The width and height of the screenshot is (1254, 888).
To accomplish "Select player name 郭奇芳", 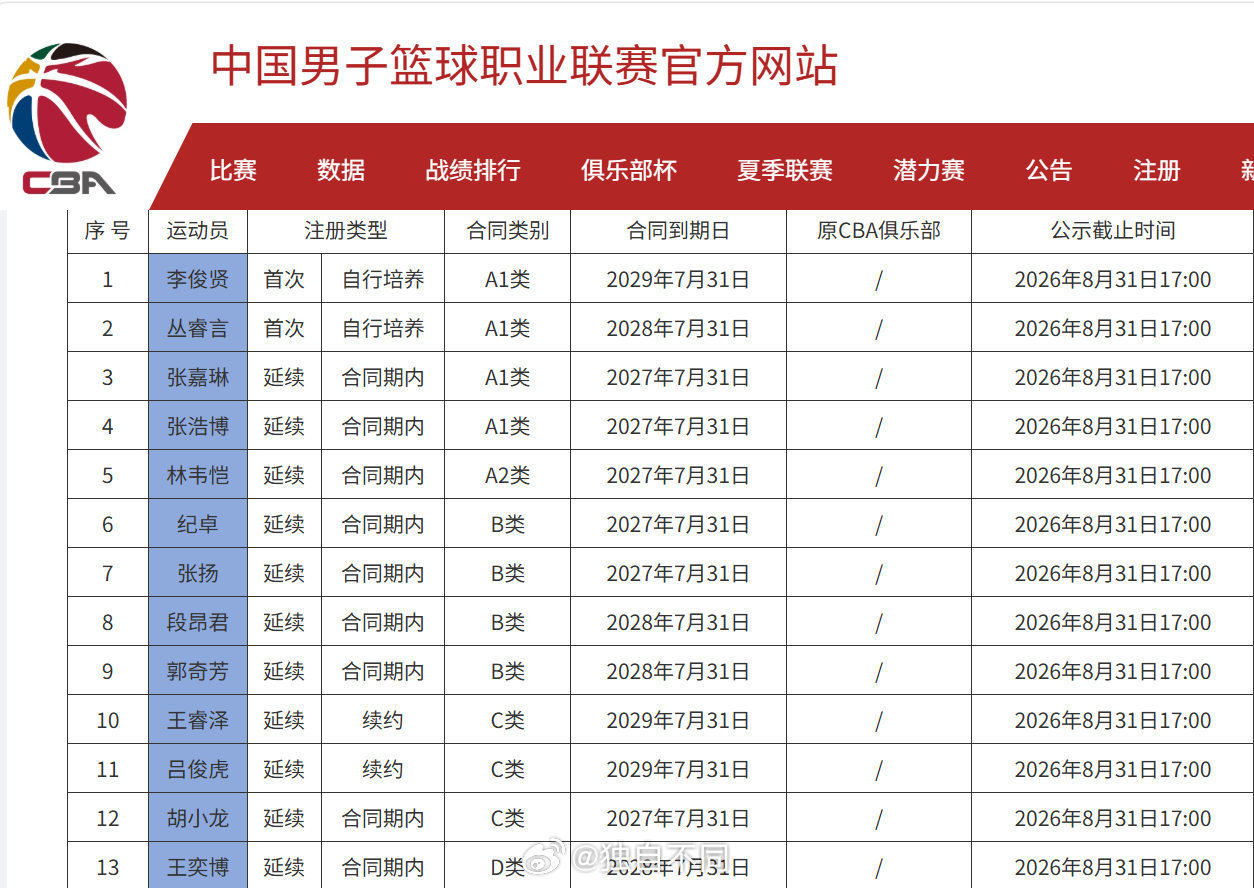I will 198,671.
